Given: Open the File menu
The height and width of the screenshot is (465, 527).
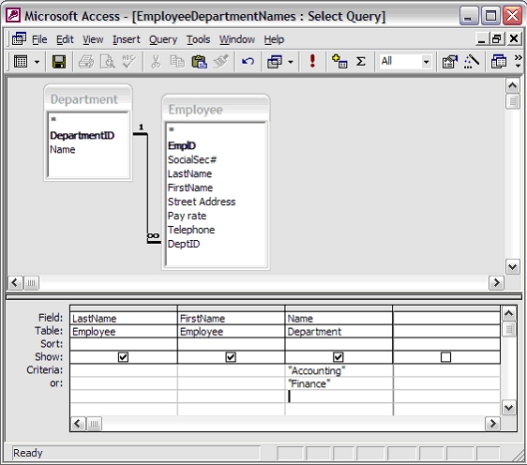Looking at the screenshot, I should (39, 39).
